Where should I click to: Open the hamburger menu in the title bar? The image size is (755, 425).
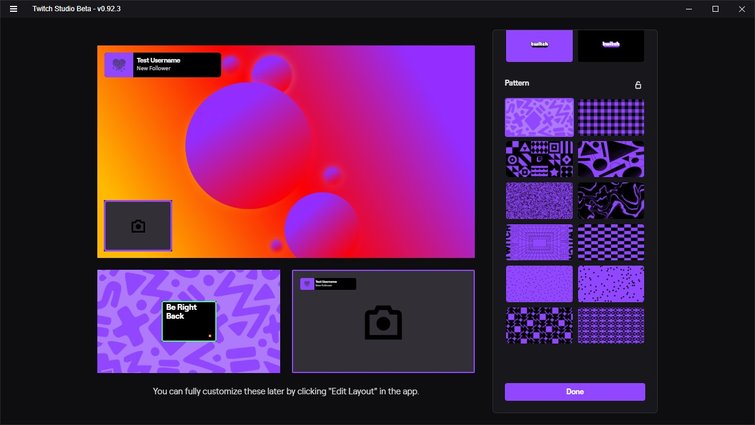pyautogui.click(x=13, y=9)
